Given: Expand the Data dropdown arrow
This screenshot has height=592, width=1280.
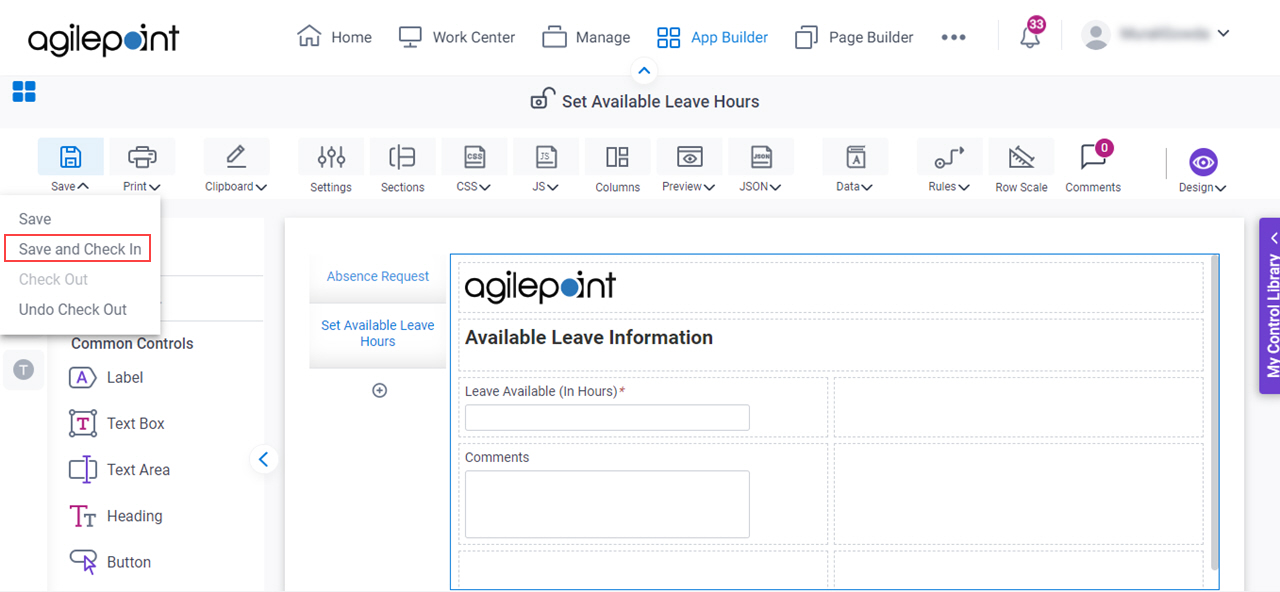Looking at the screenshot, I should pos(867,186).
